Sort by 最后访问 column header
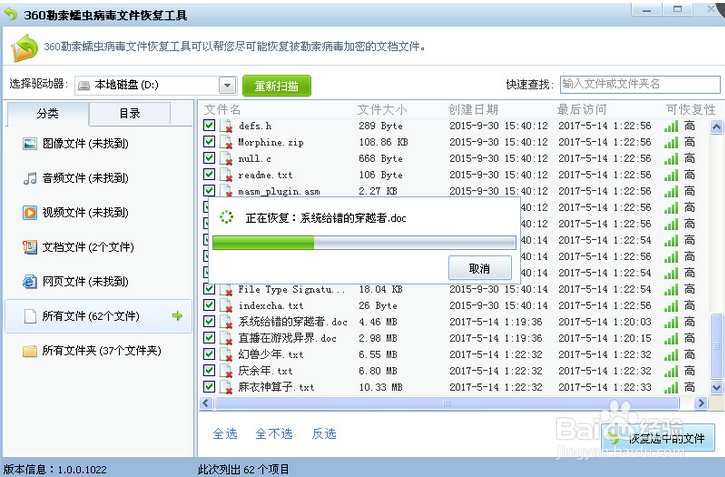This screenshot has width=725, height=477. point(582,110)
